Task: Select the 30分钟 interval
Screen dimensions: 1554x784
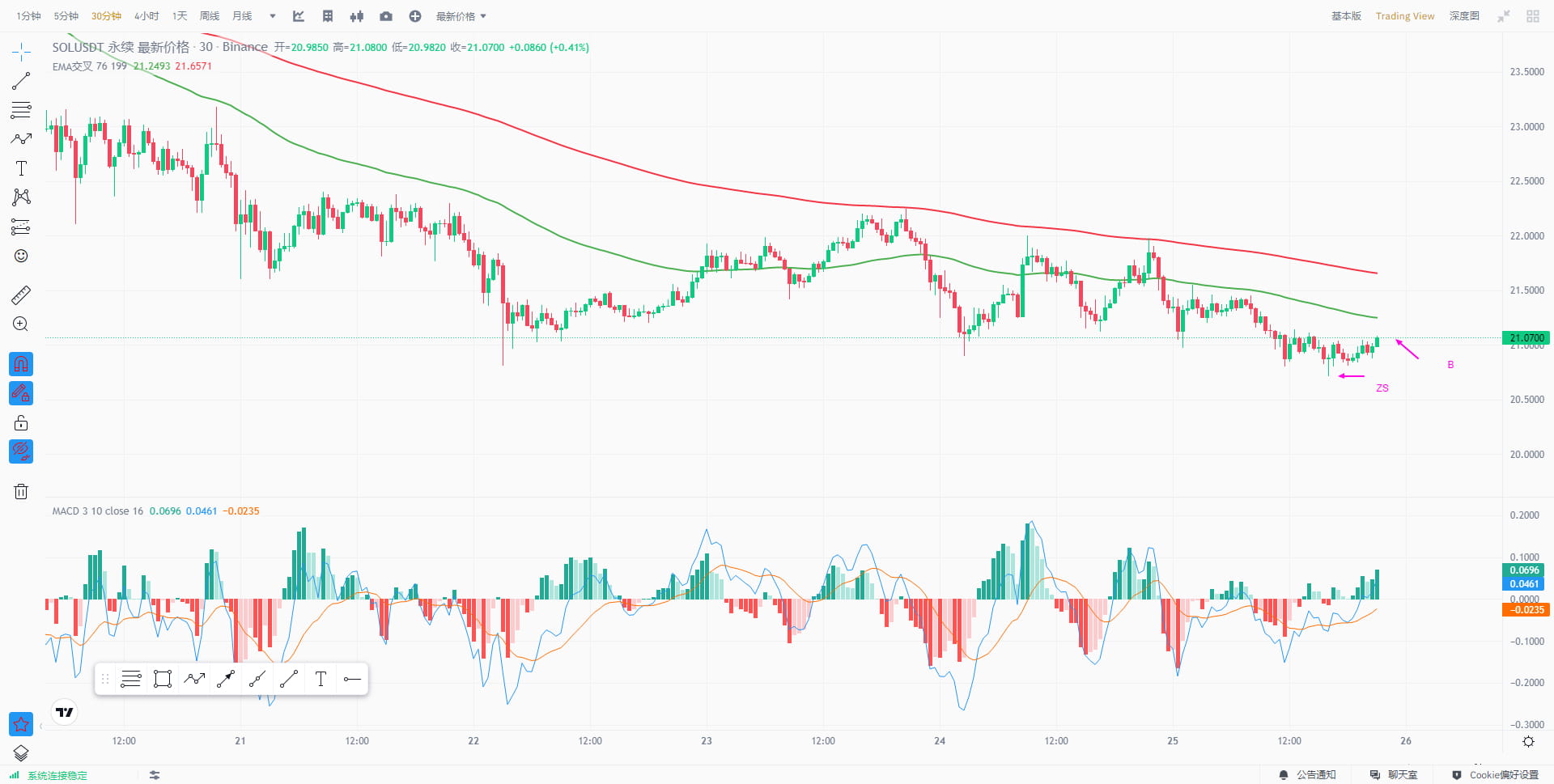Action: (x=106, y=16)
